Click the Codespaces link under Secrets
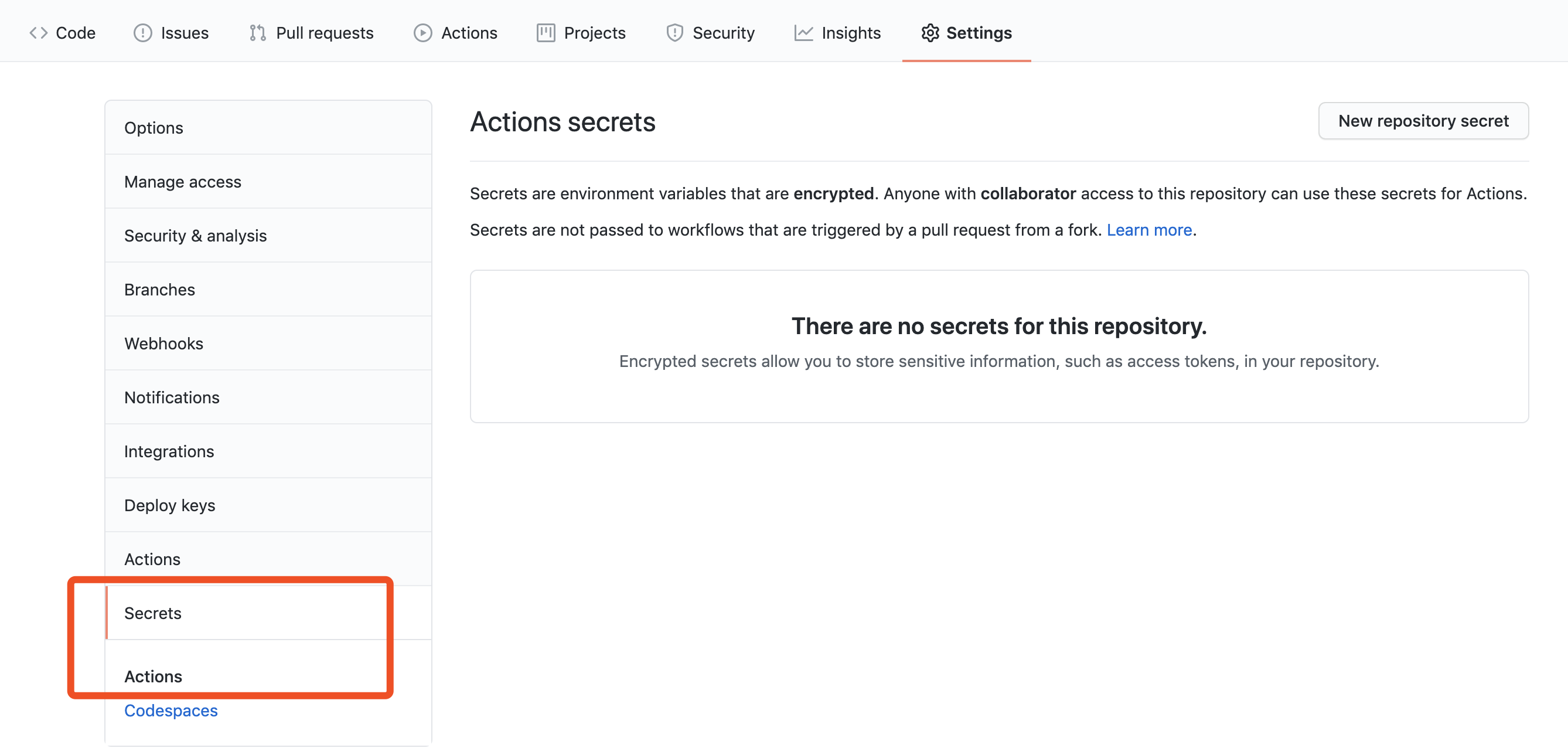Image resolution: width=1568 pixels, height=748 pixels. click(171, 710)
